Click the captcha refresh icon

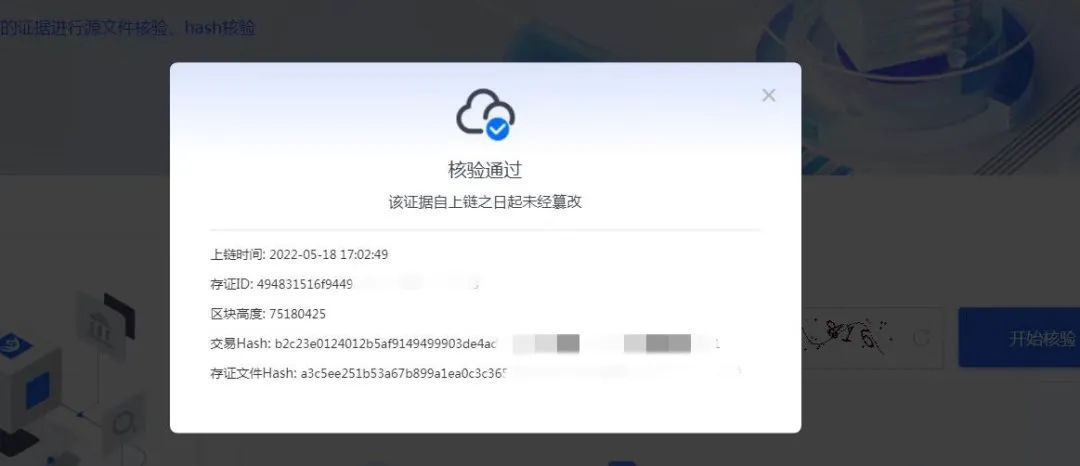(x=921, y=337)
